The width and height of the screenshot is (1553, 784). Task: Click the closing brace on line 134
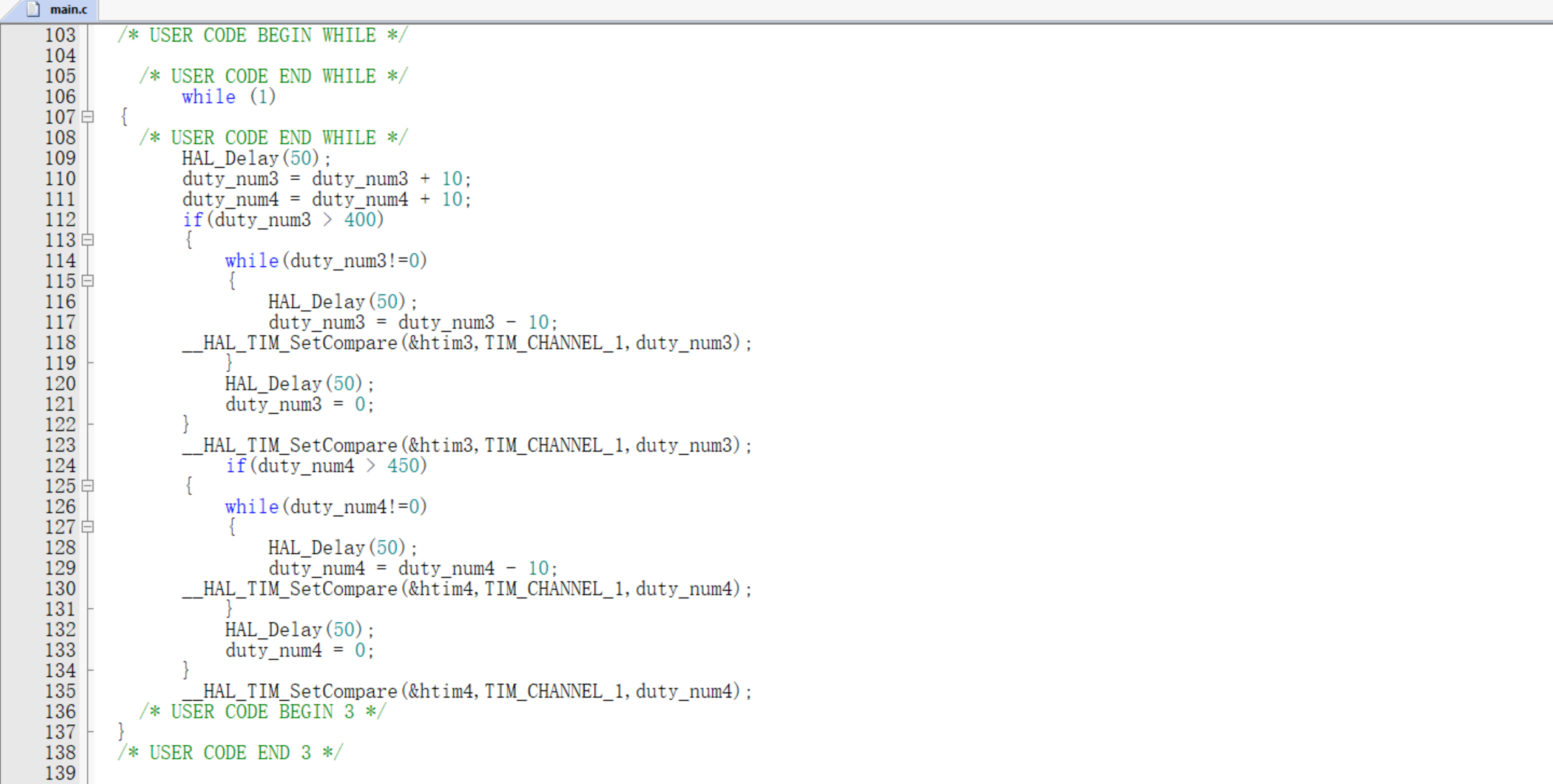(x=186, y=670)
